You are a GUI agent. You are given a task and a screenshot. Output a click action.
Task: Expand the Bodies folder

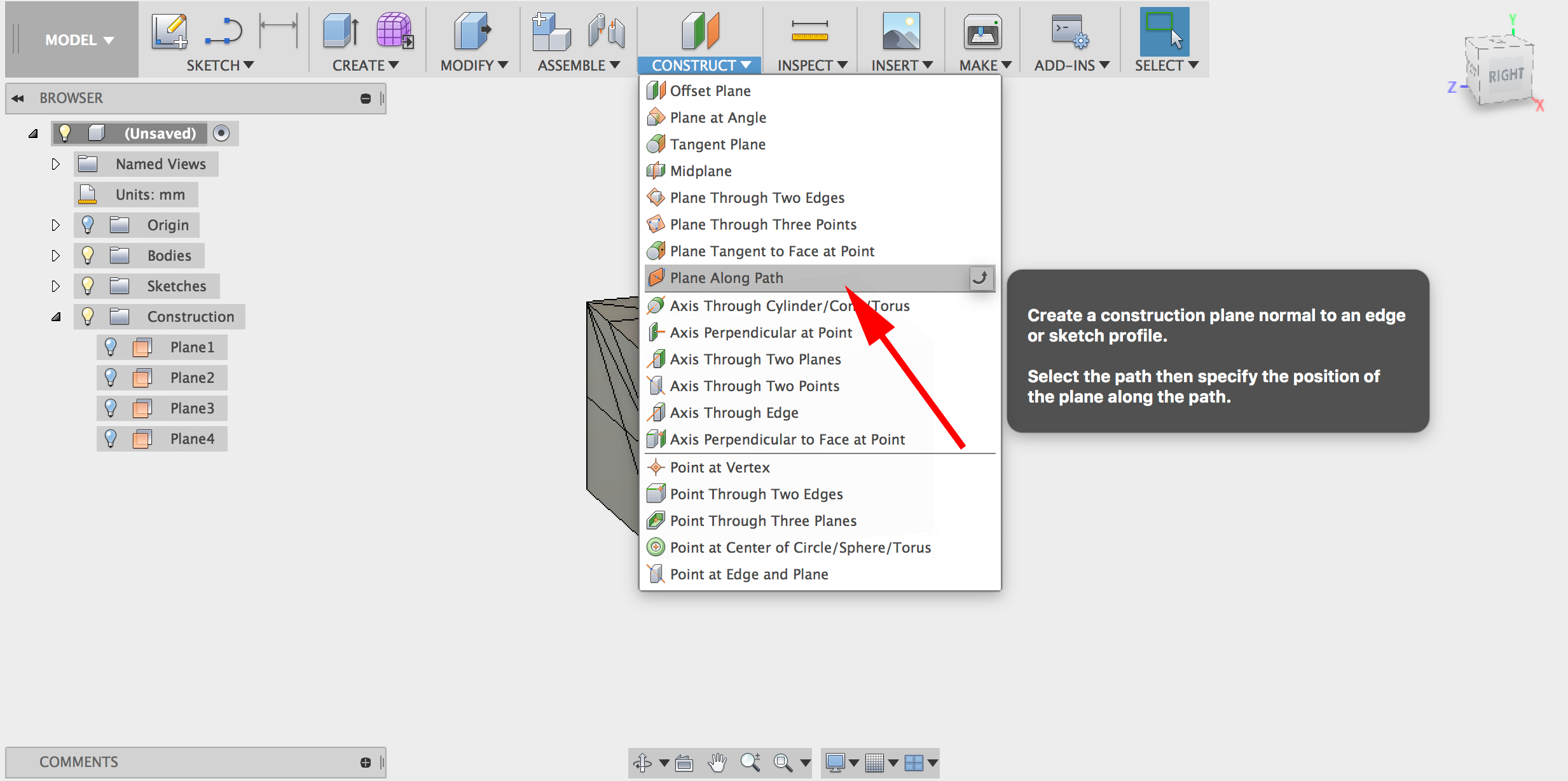(55, 256)
